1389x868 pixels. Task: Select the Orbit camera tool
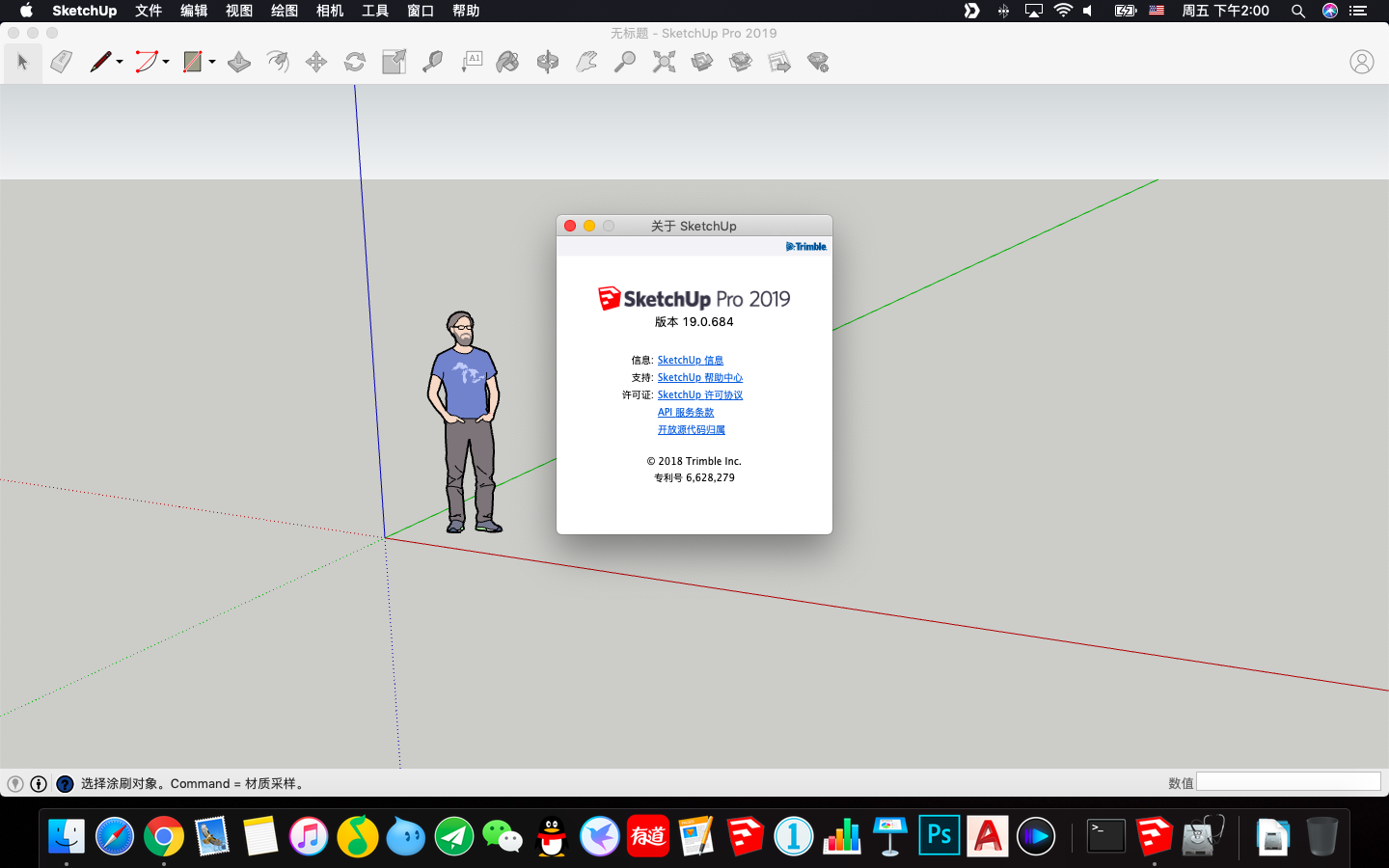click(x=548, y=63)
